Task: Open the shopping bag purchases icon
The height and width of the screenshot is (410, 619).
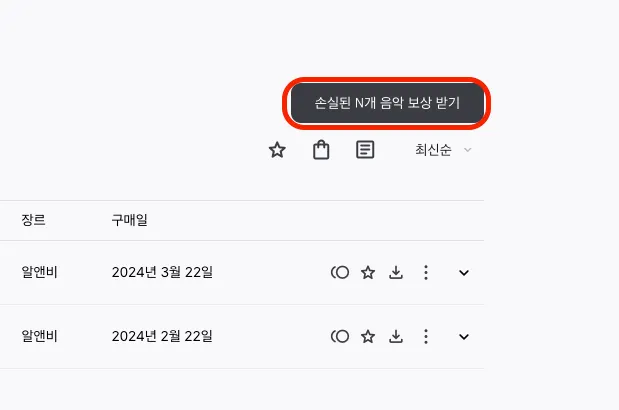Action: coord(321,150)
